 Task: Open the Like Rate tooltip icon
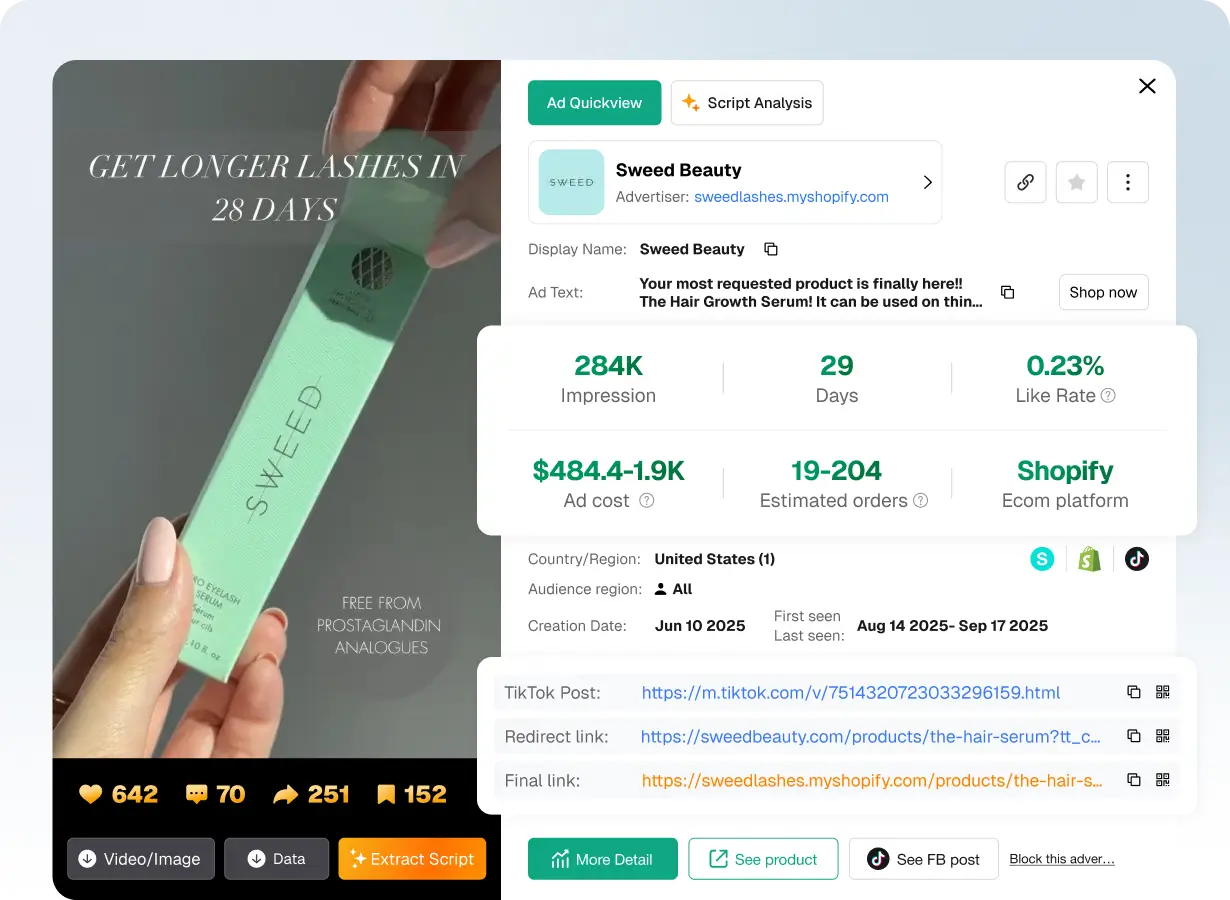point(1108,396)
